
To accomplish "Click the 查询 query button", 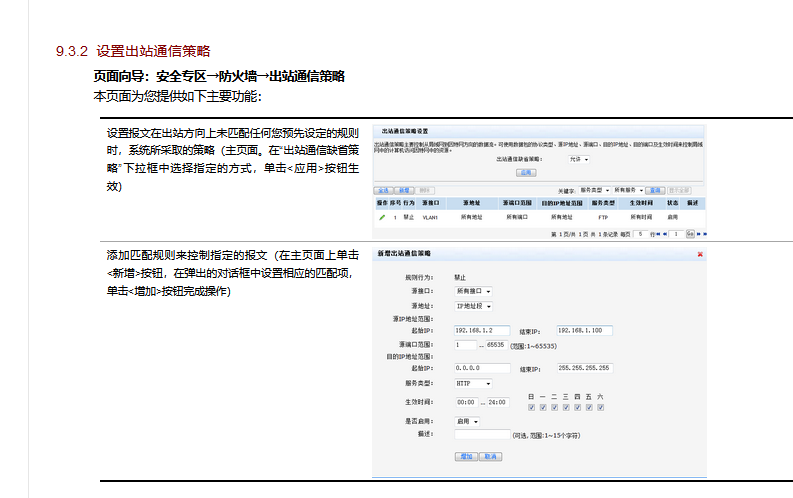I will (x=655, y=191).
